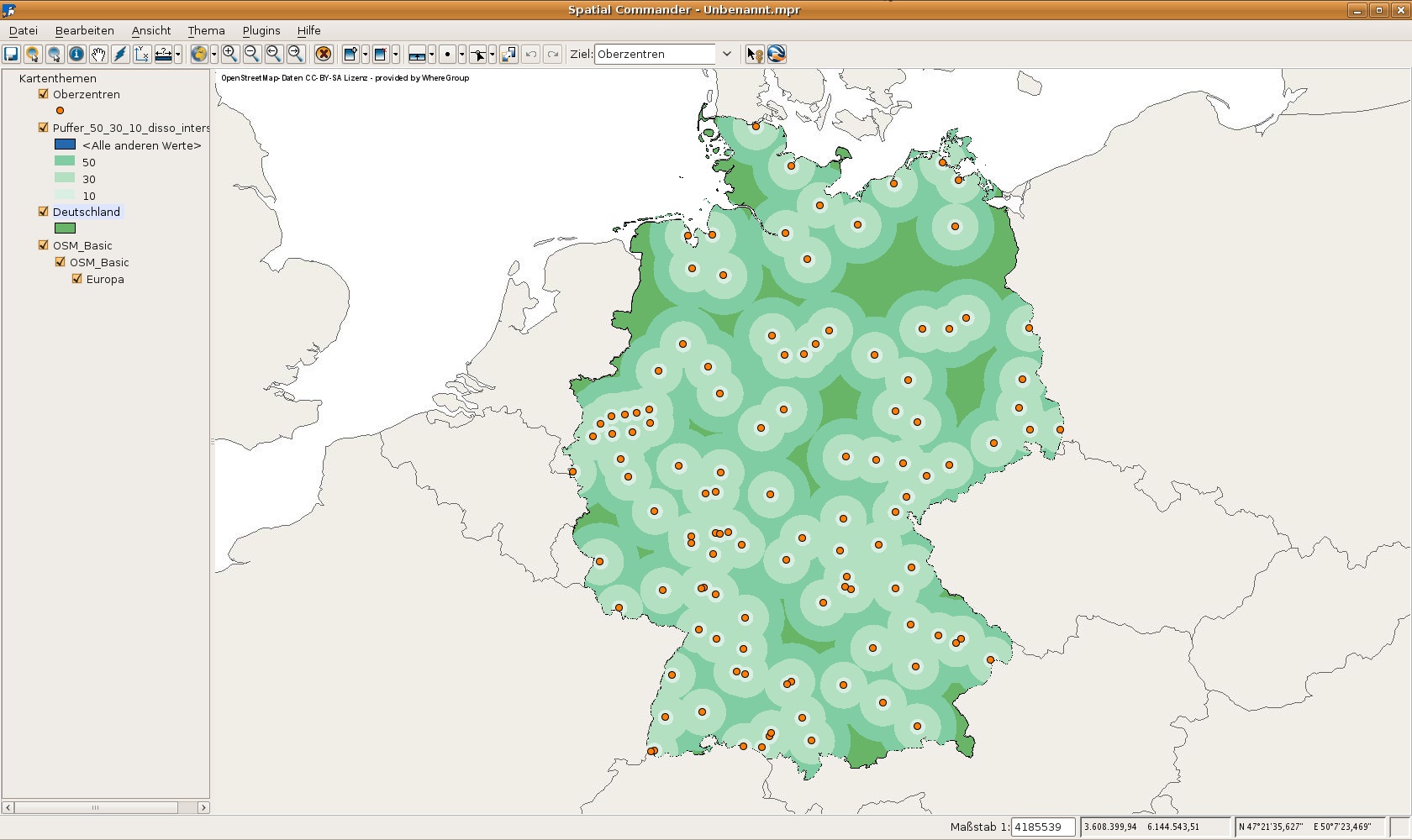Expand the globe tool dropdown arrow
Image resolution: width=1412 pixels, height=840 pixels.
(x=214, y=55)
